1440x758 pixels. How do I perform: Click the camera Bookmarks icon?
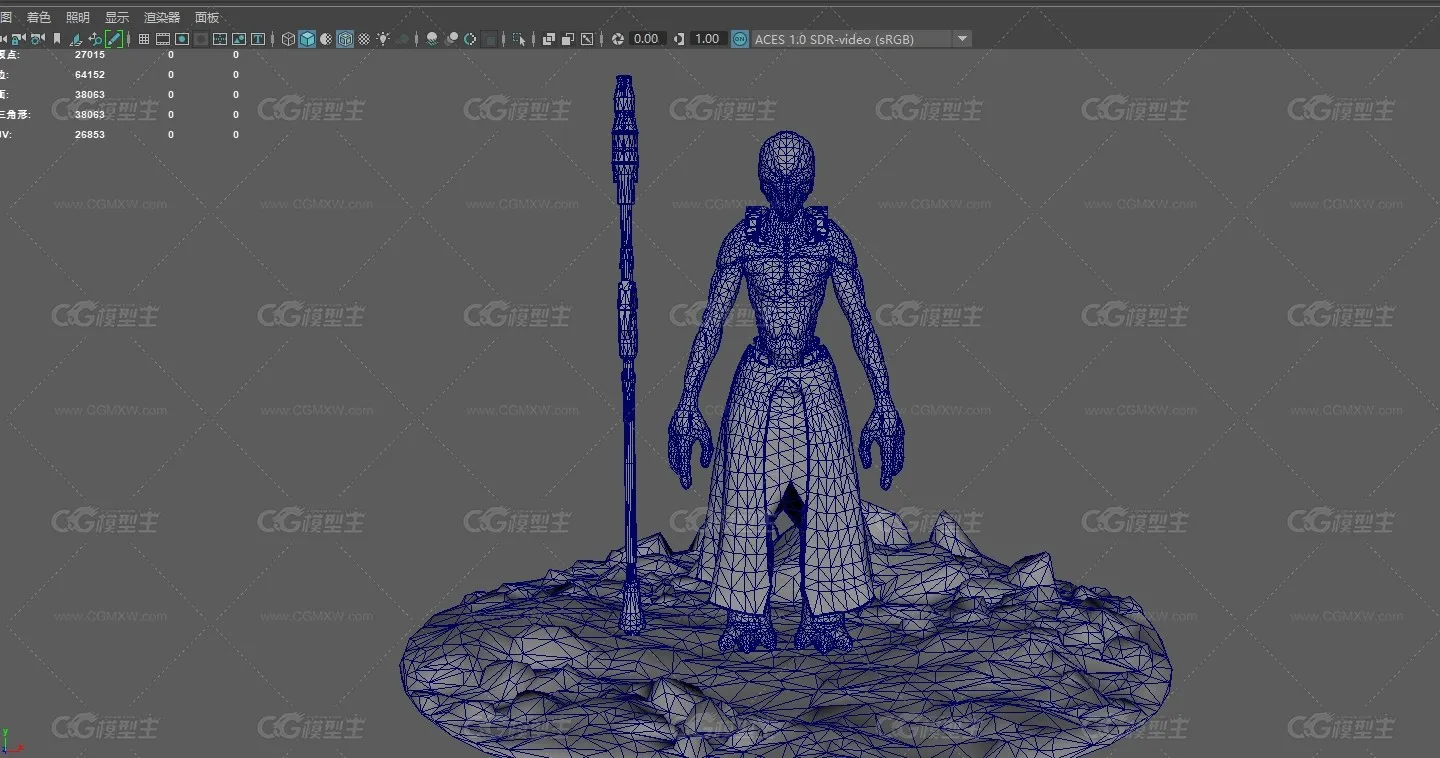pyautogui.click(x=57, y=39)
